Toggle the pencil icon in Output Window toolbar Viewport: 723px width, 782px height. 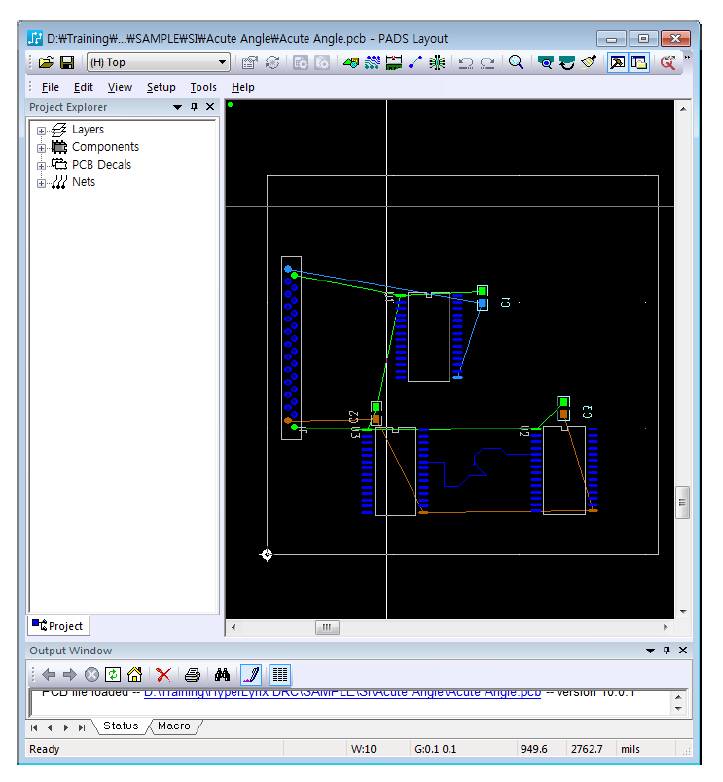pos(251,675)
